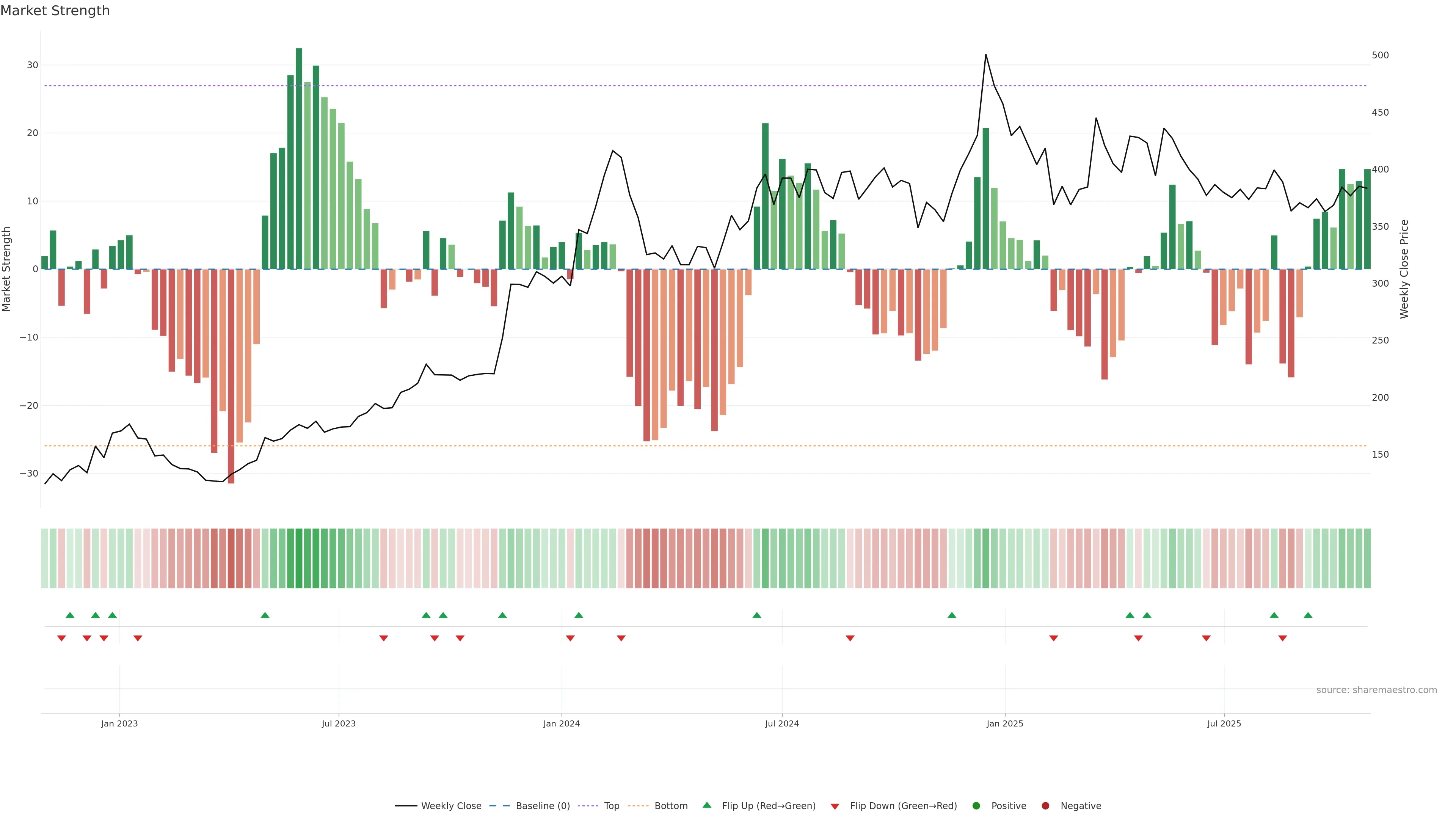Screen dimensions: 1456x819
Task: Click last green flip-up marker on right
Action: tap(1308, 615)
